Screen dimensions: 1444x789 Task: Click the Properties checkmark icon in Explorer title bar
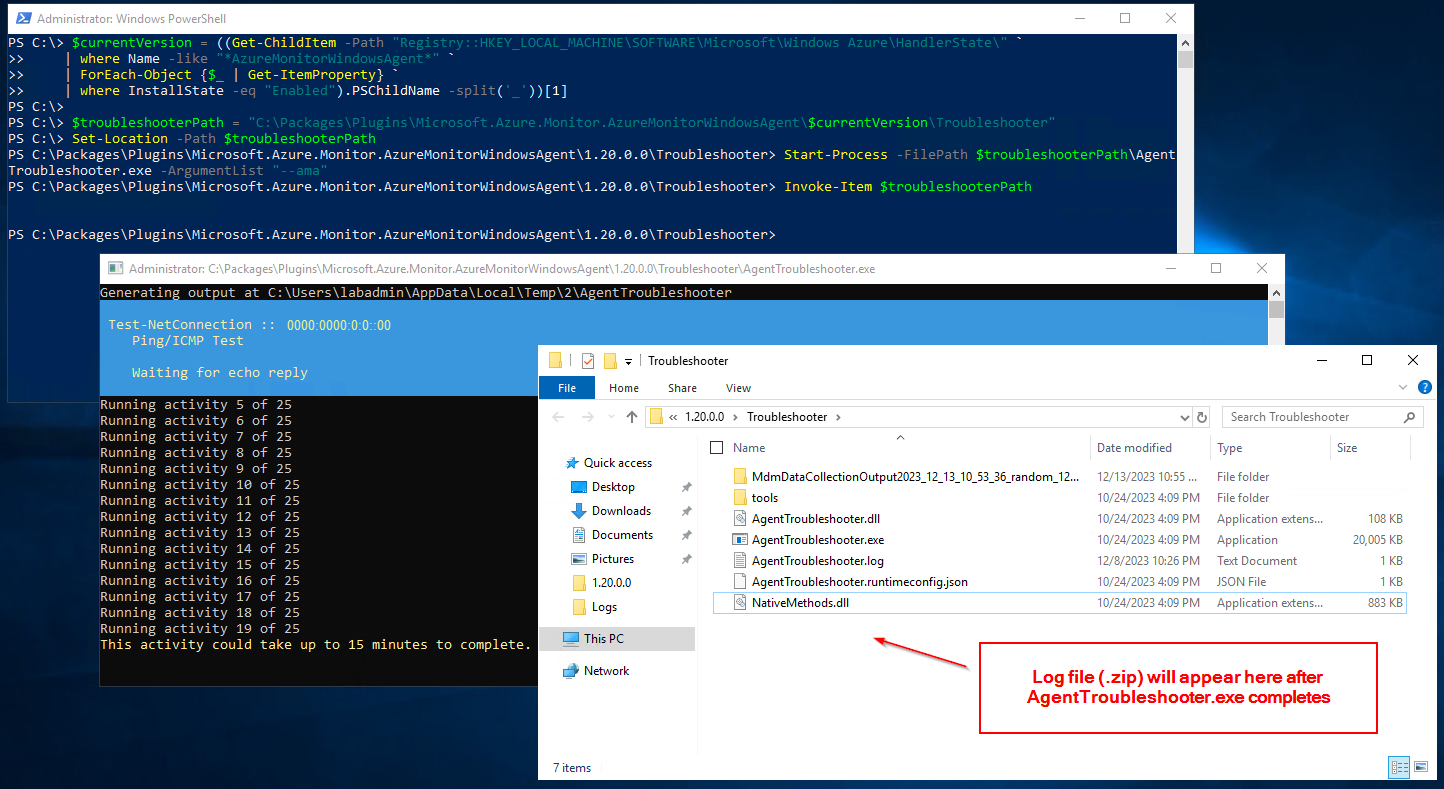click(x=587, y=361)
